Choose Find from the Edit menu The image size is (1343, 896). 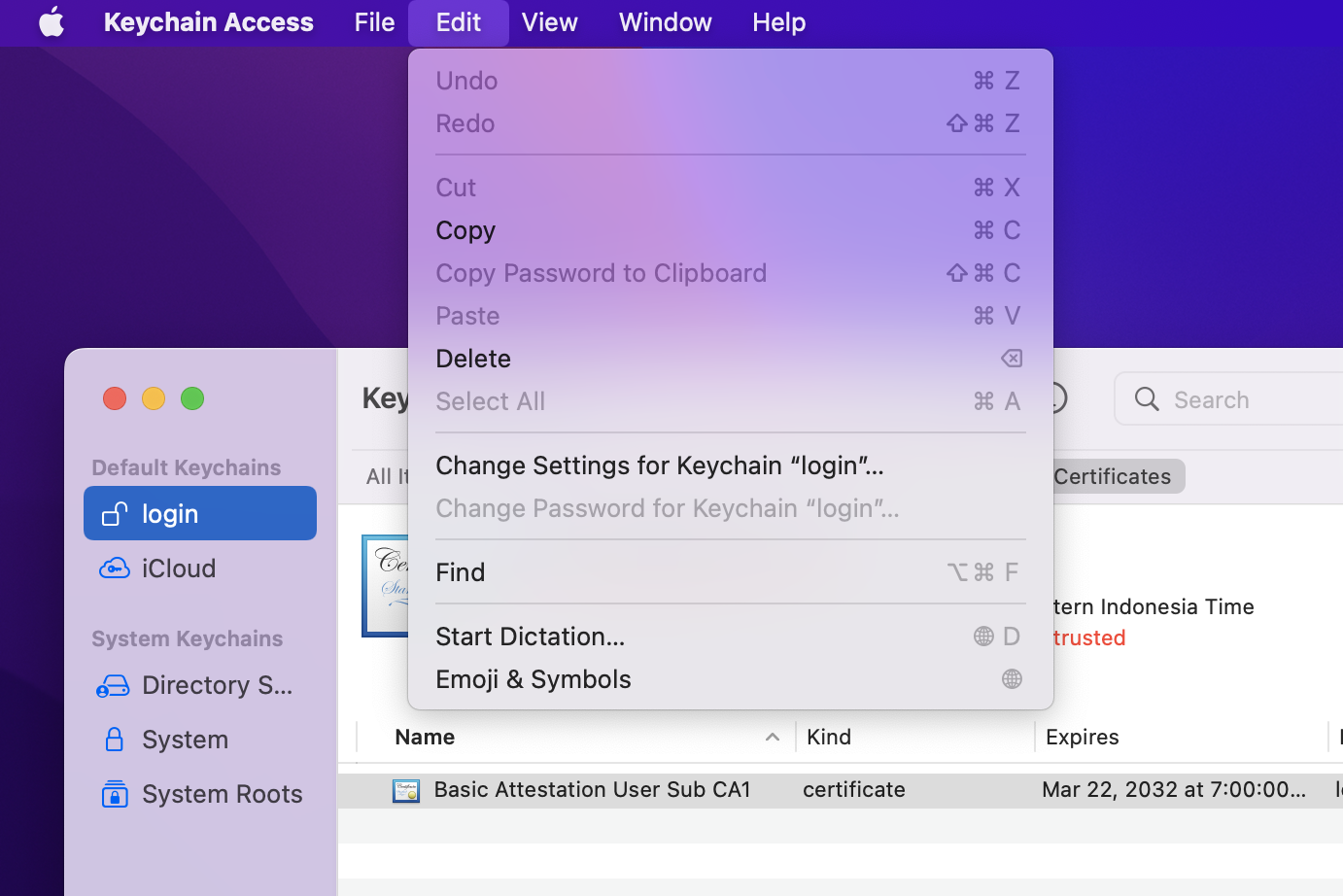pyautogui.click(x=731, y=572)
